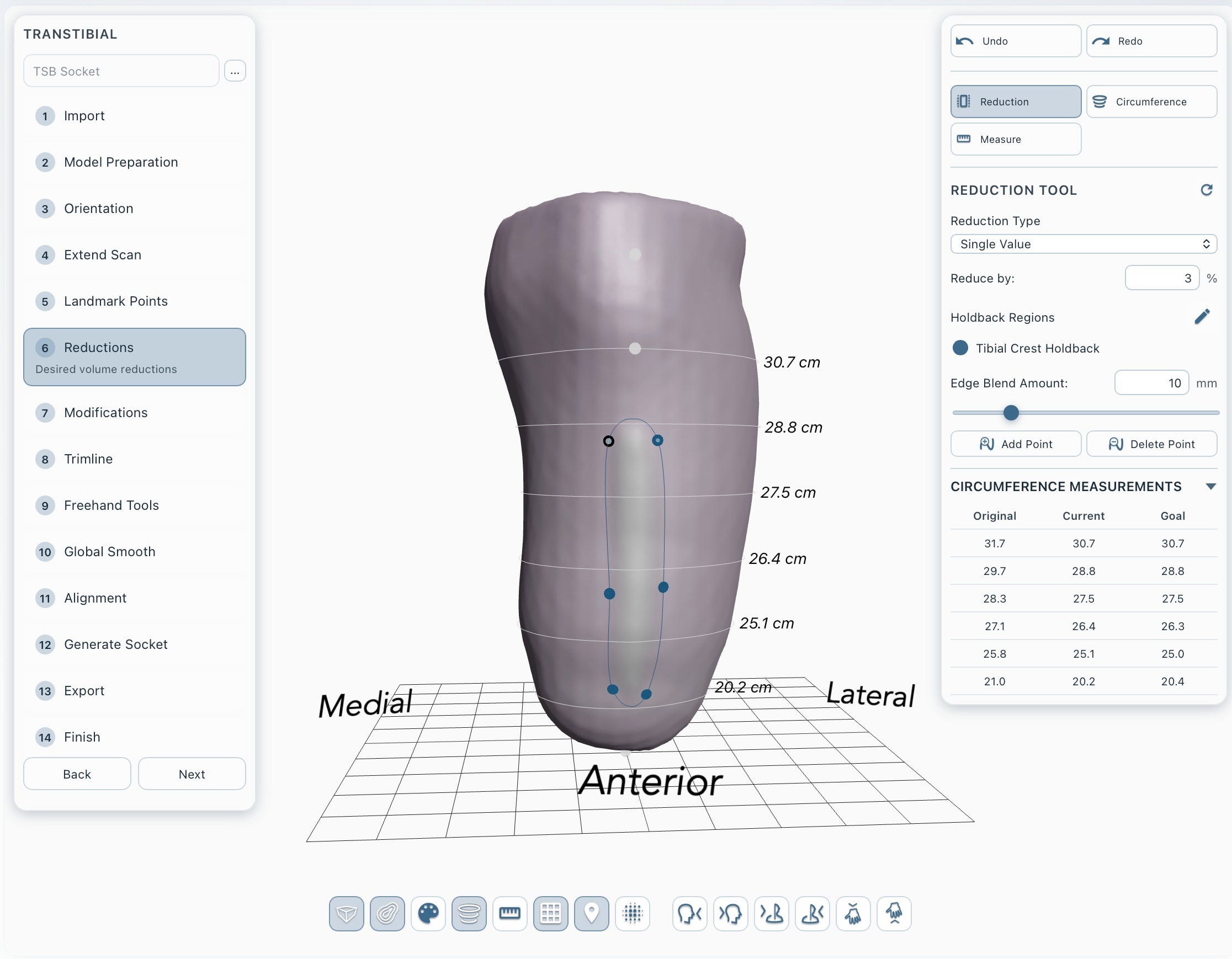The width and height of the screenshot is (1232, 959).
Task: Activate the Reduction tool
Action: click(1016, 102)
